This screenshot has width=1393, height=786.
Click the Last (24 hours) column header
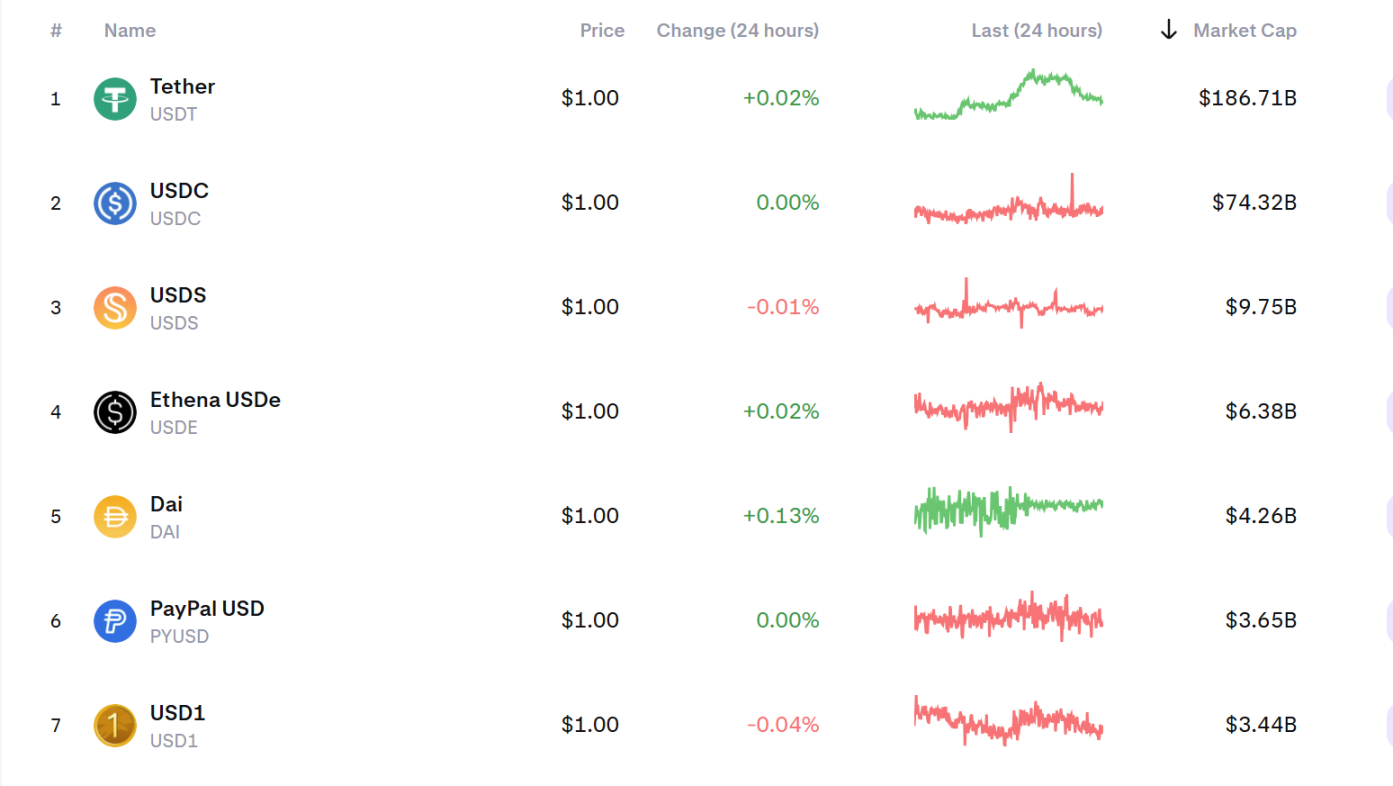(x=1036, y=31)
